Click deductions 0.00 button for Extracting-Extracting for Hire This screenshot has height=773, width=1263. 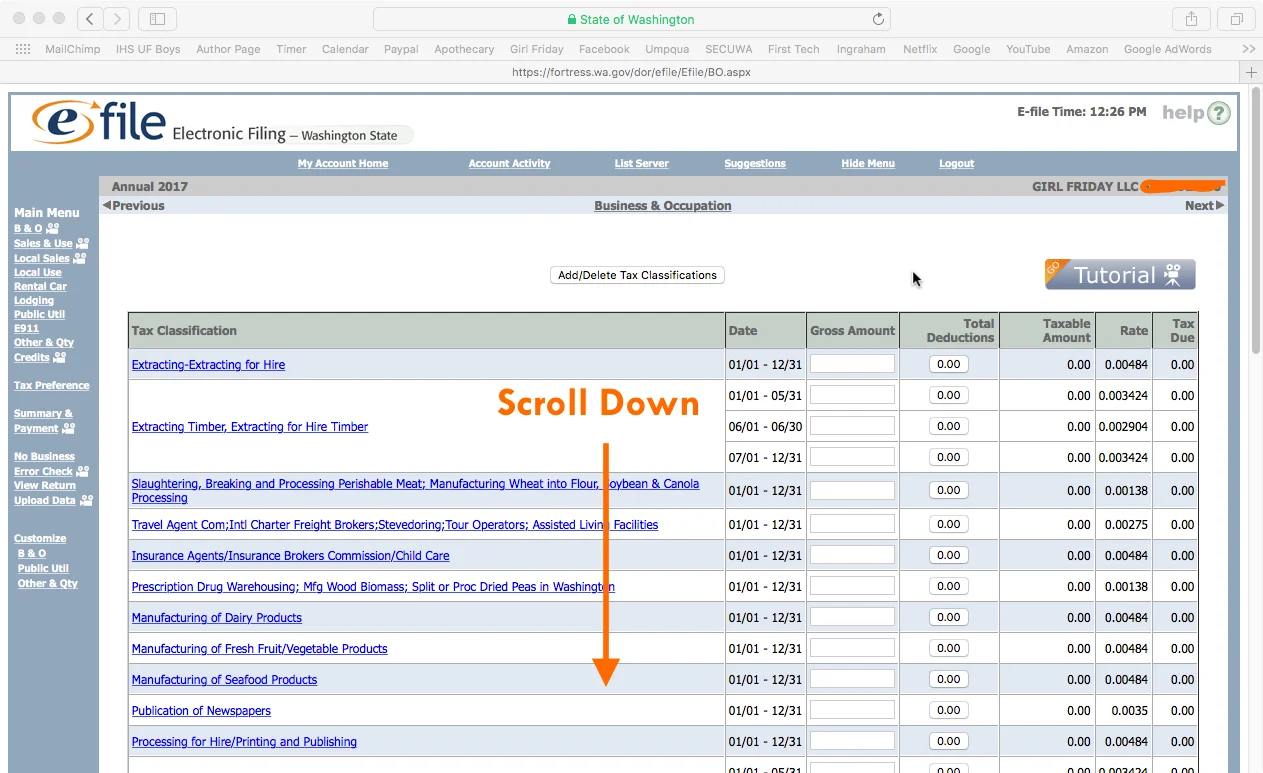949,364
